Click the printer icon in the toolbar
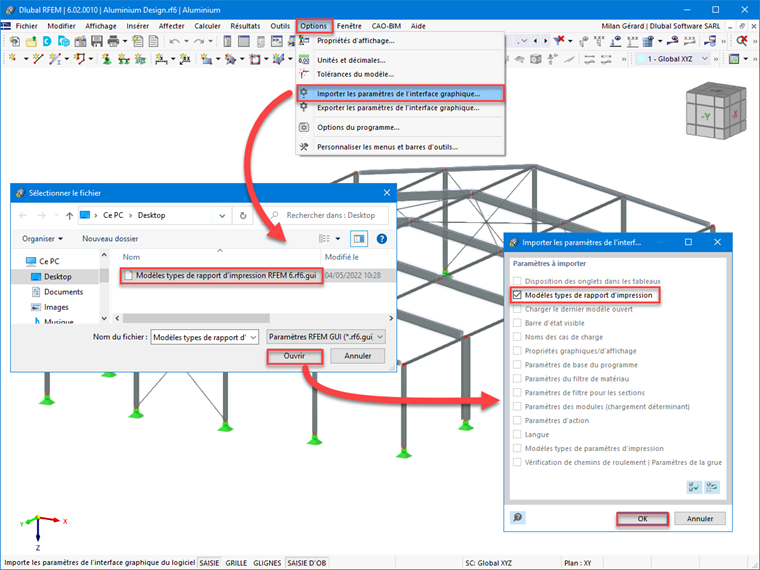 [x=113, y=42]
